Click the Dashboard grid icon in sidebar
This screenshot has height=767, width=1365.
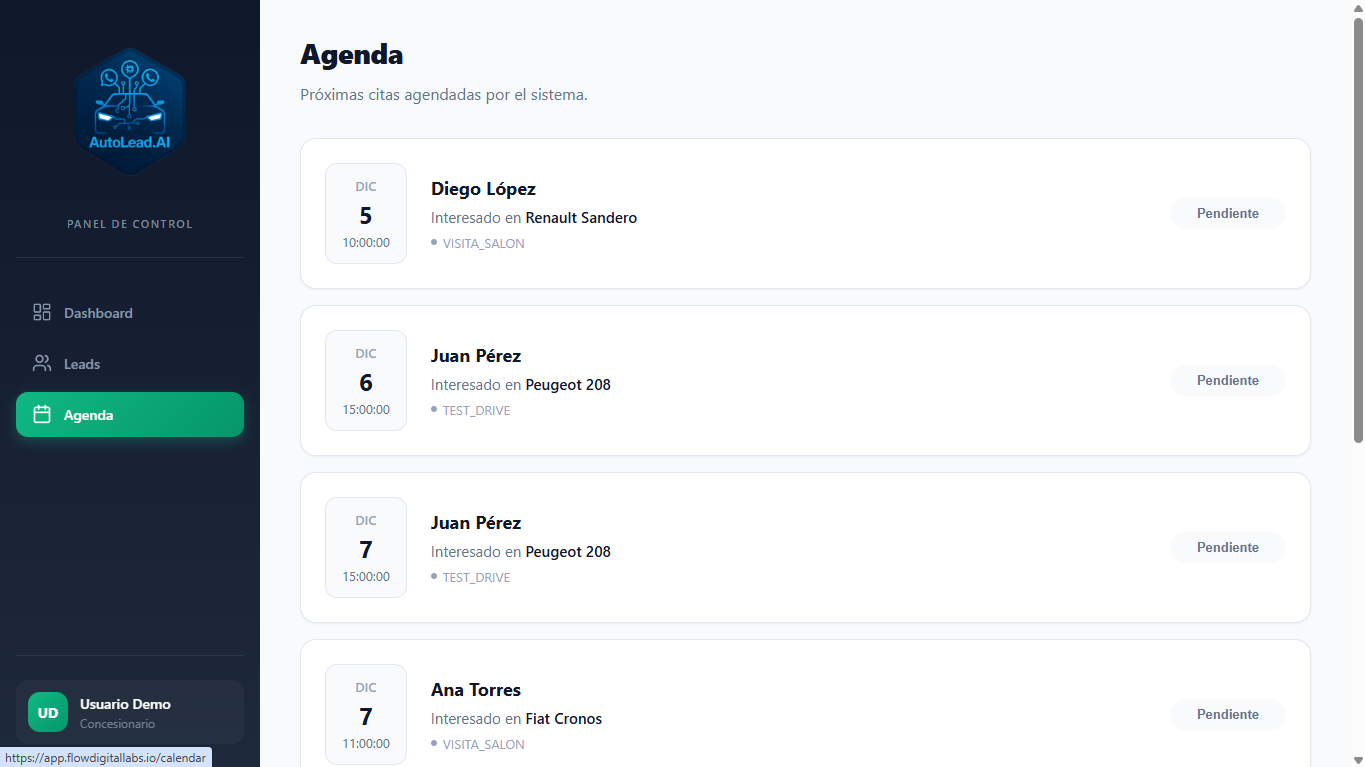pos(42,313)
